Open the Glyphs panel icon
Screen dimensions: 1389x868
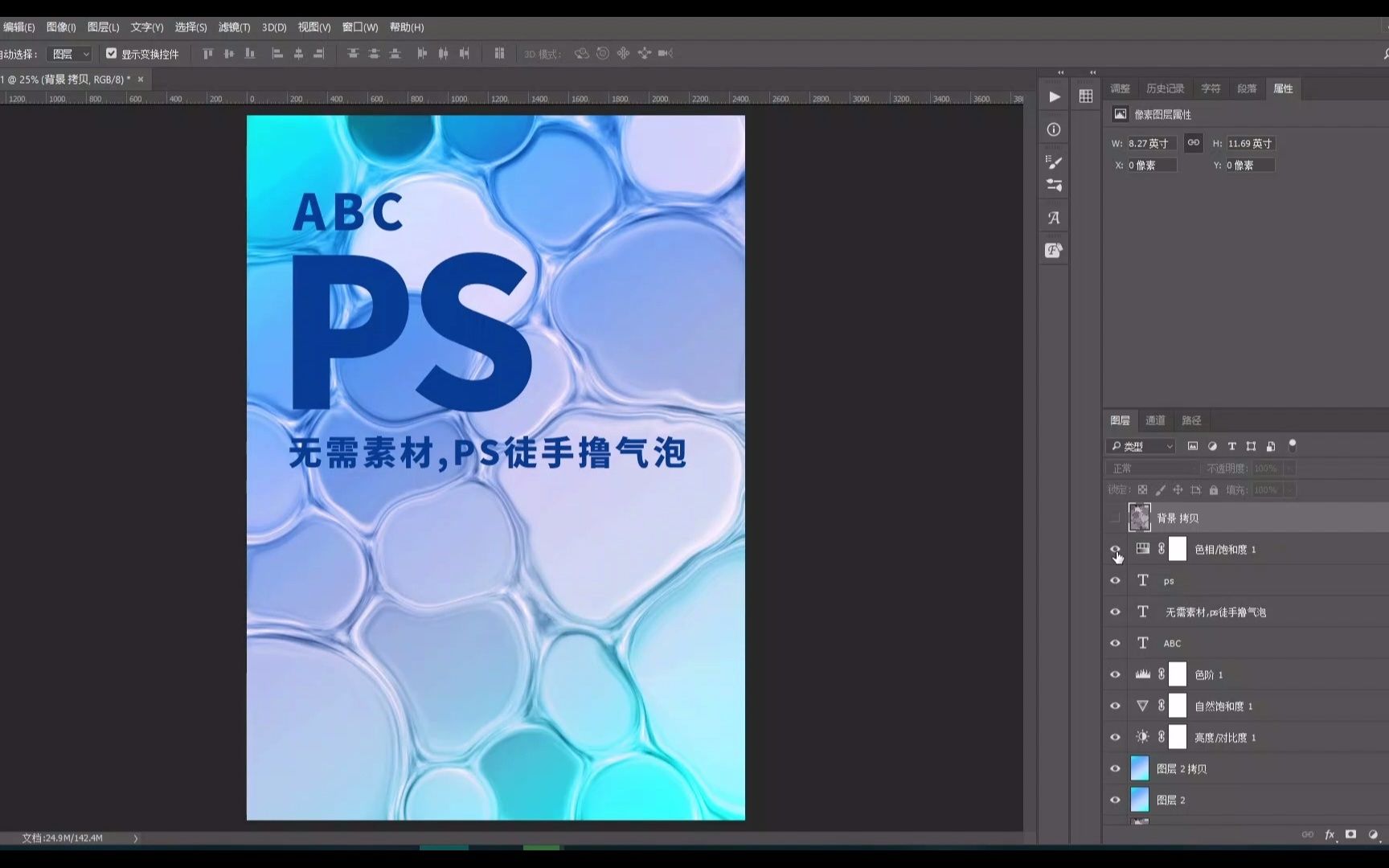click(1054, 250)
